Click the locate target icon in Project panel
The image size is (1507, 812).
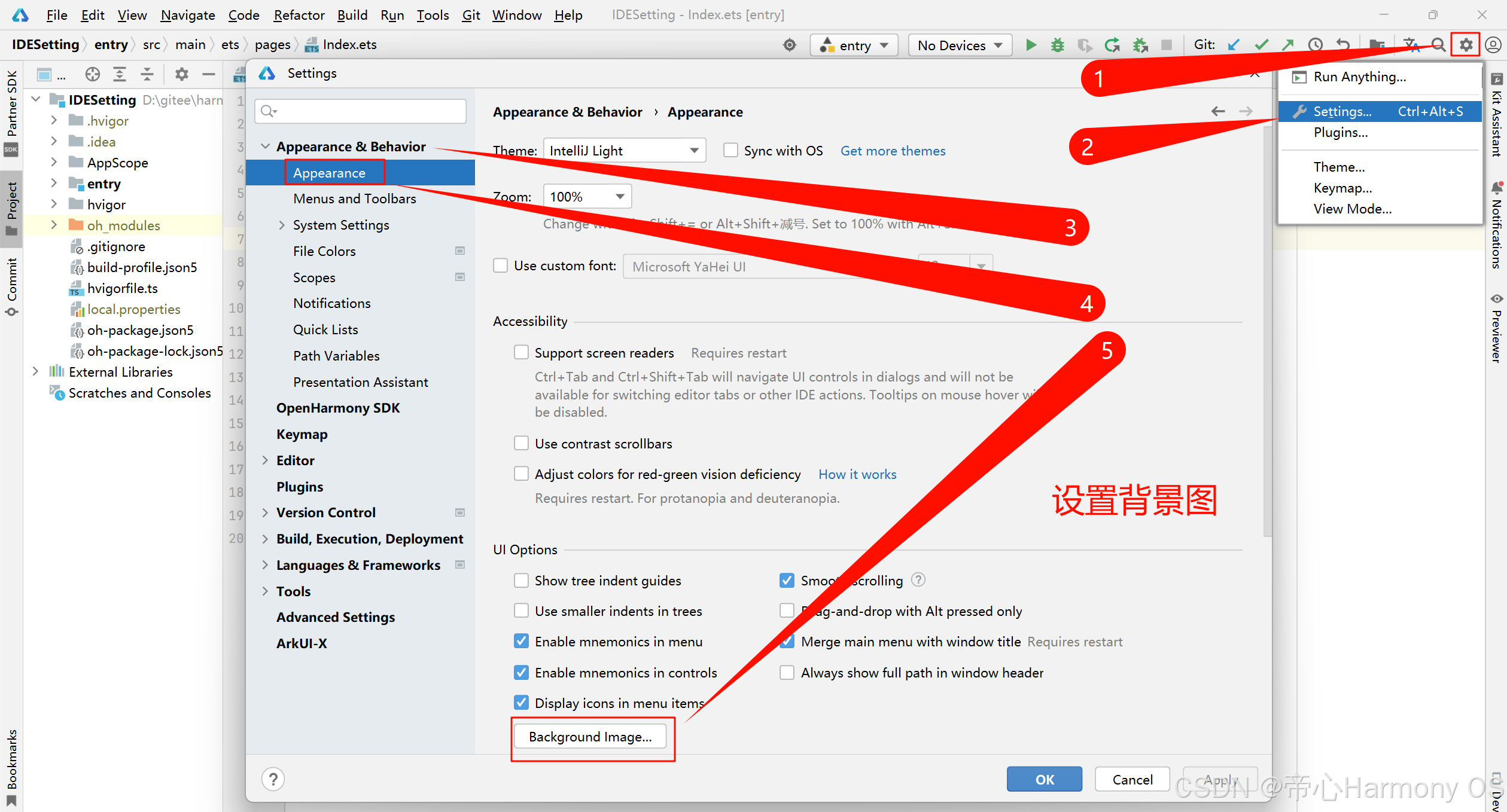92,74
